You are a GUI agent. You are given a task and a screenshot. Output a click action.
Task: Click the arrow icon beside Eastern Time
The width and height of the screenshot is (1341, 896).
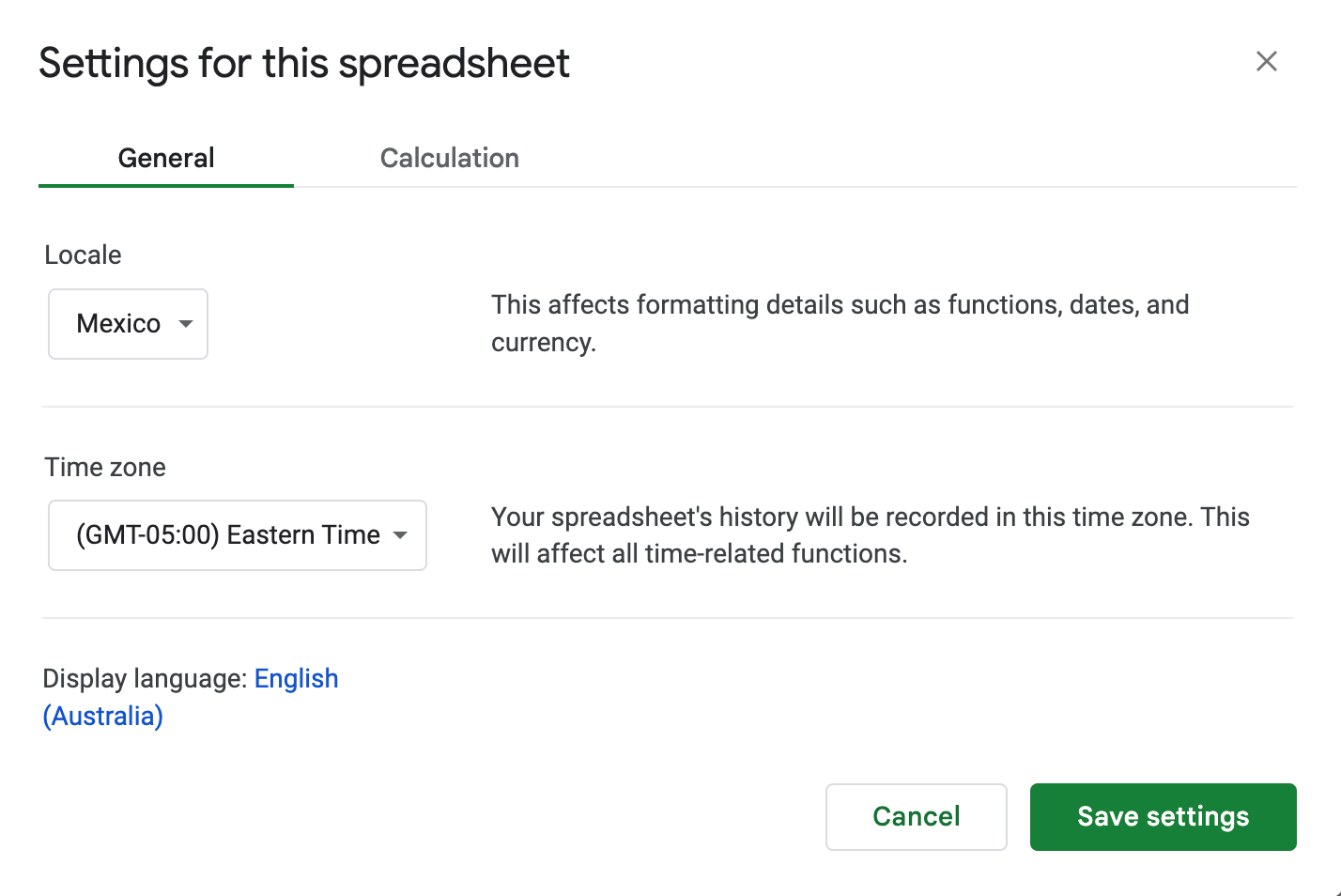click(401, 535)
